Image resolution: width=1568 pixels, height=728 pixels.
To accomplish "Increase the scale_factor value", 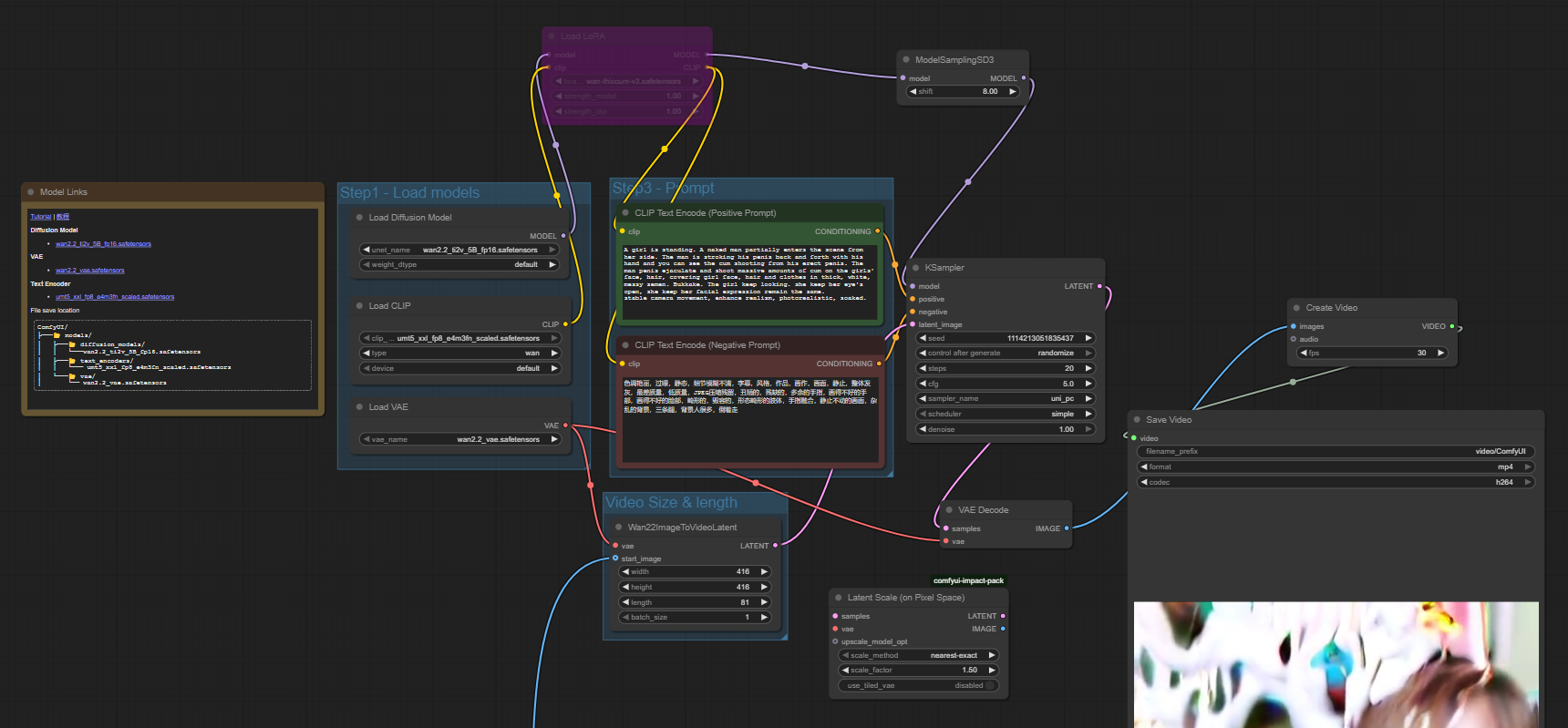I will coord(992,670).
